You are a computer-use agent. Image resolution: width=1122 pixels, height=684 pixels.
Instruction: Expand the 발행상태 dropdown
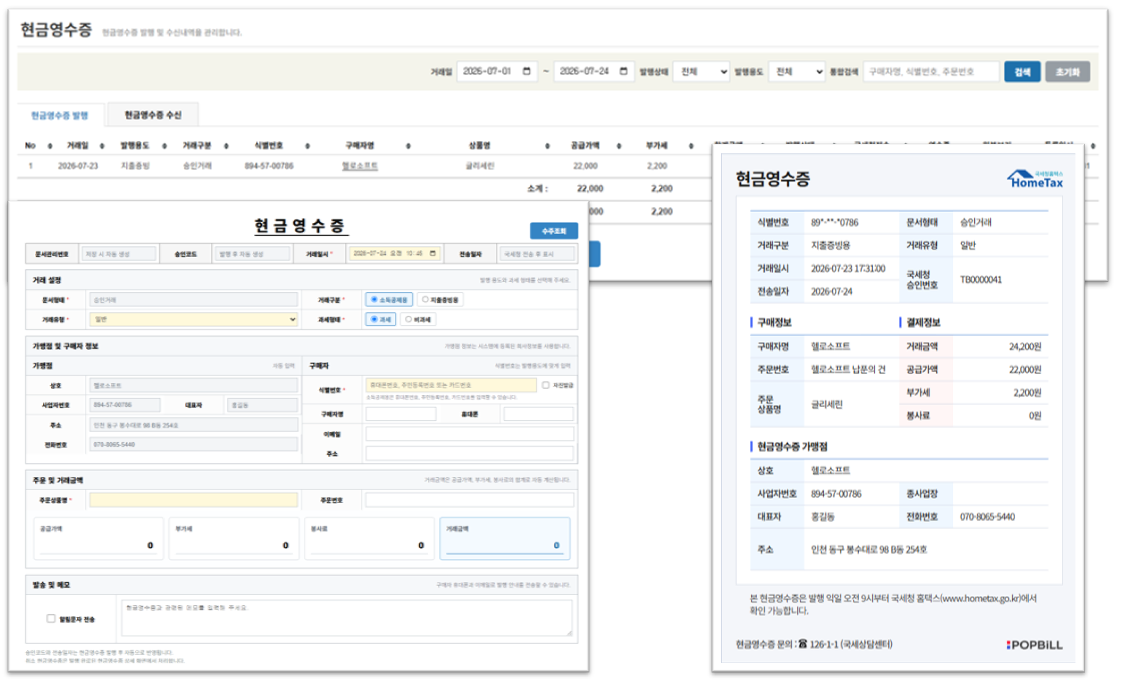pos(701,72)
